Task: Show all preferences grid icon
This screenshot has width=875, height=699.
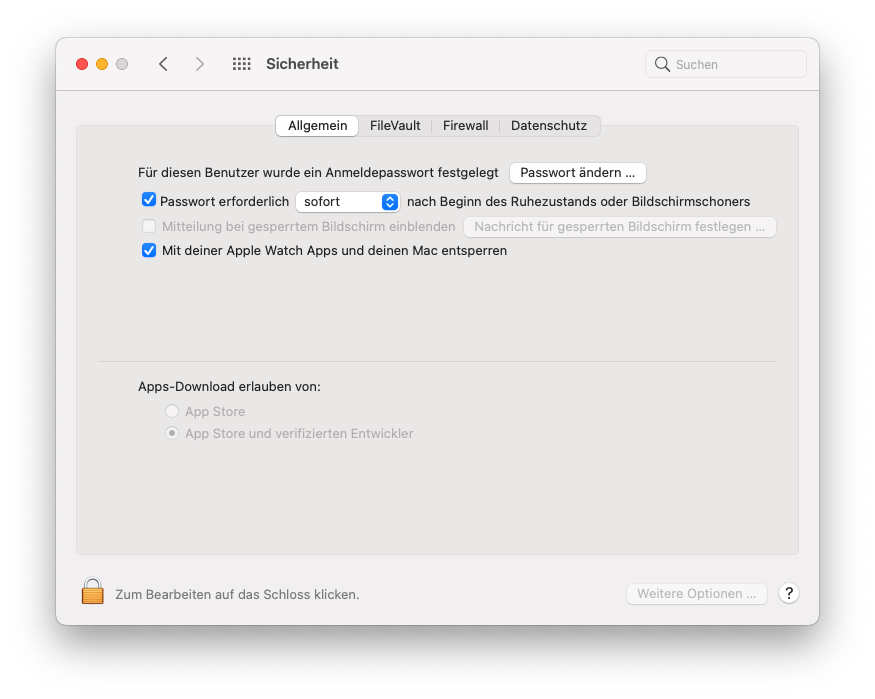Action: (x=241, y=64)
